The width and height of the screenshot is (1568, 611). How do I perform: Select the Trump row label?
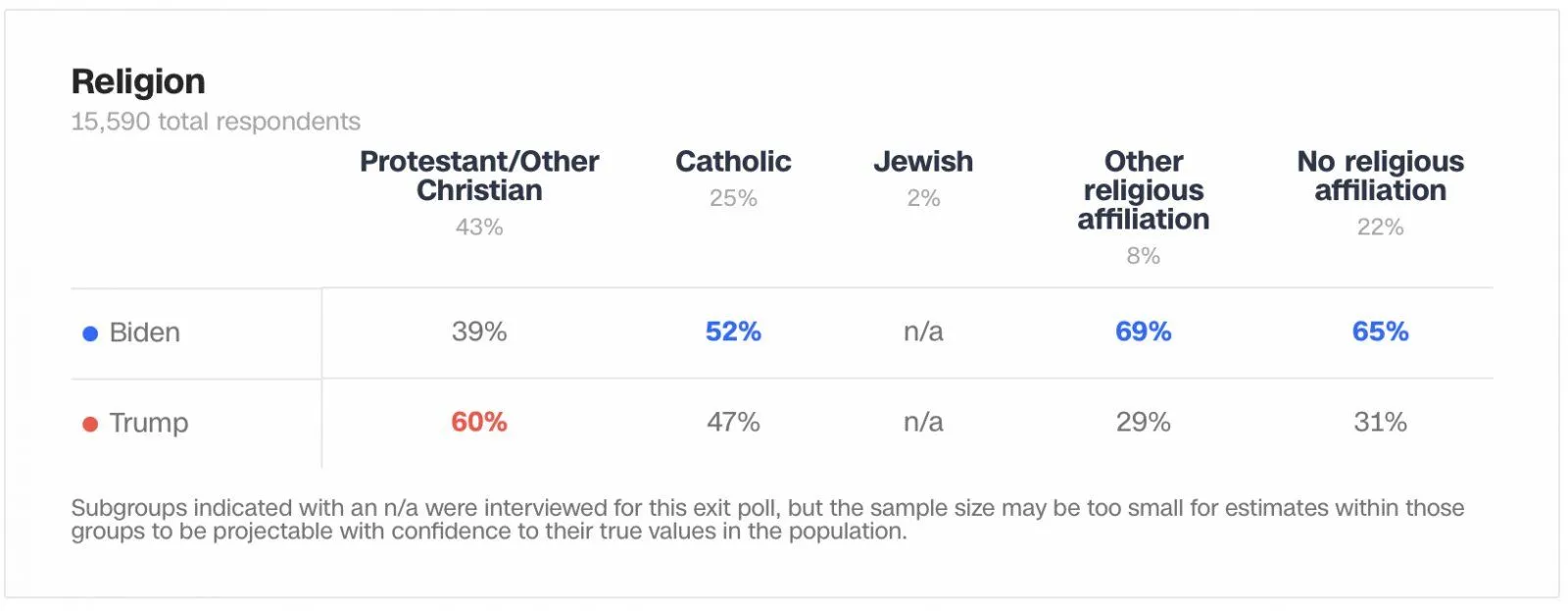[148, 423]
